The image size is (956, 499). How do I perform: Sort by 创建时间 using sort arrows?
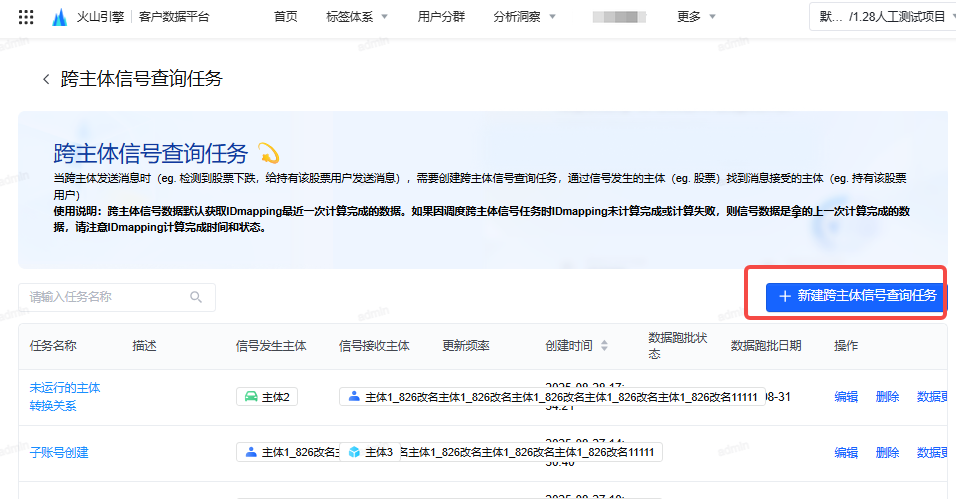pos(604,346)
